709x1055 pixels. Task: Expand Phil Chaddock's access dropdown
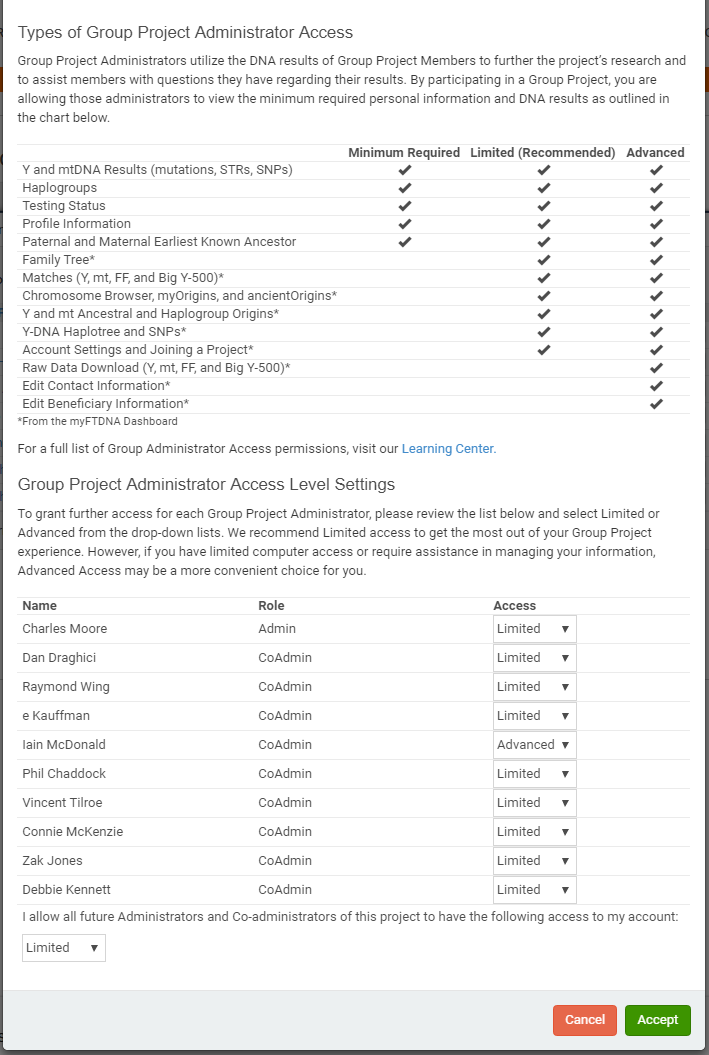coord(534,774)
